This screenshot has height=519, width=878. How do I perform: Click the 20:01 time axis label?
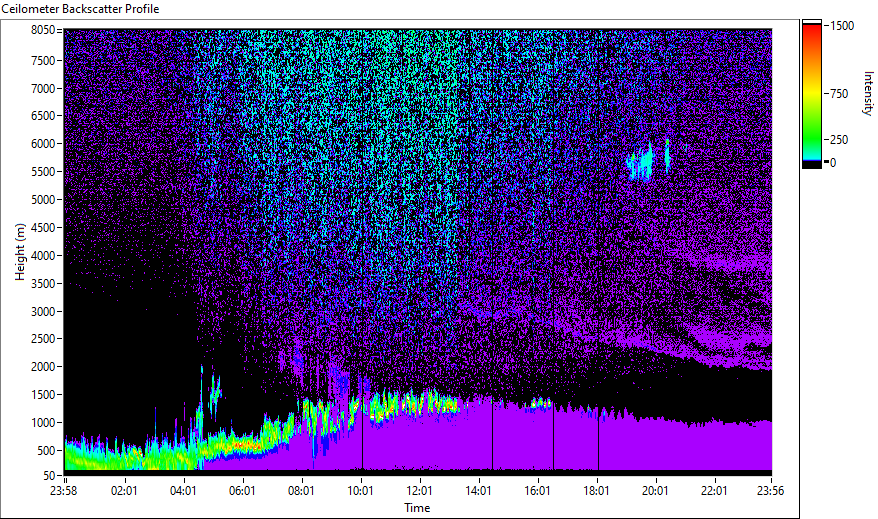pos(655,491)
